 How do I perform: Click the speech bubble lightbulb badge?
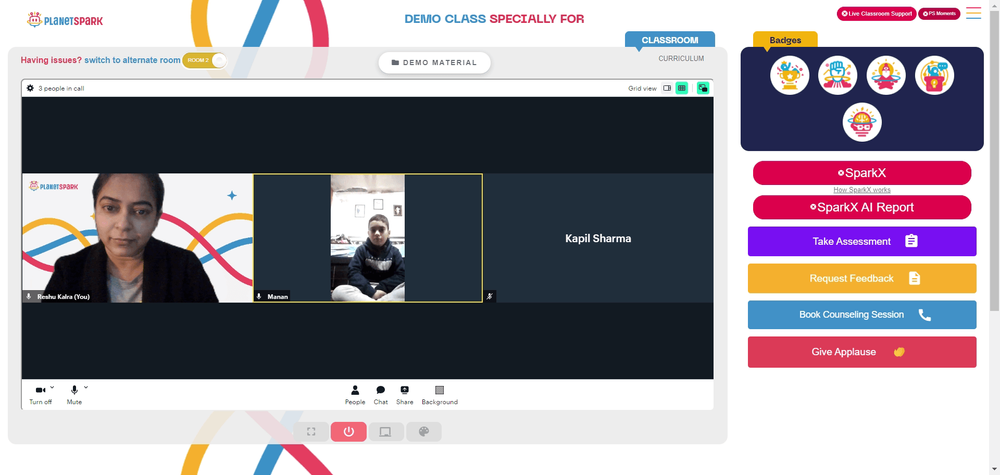(934, 75)
